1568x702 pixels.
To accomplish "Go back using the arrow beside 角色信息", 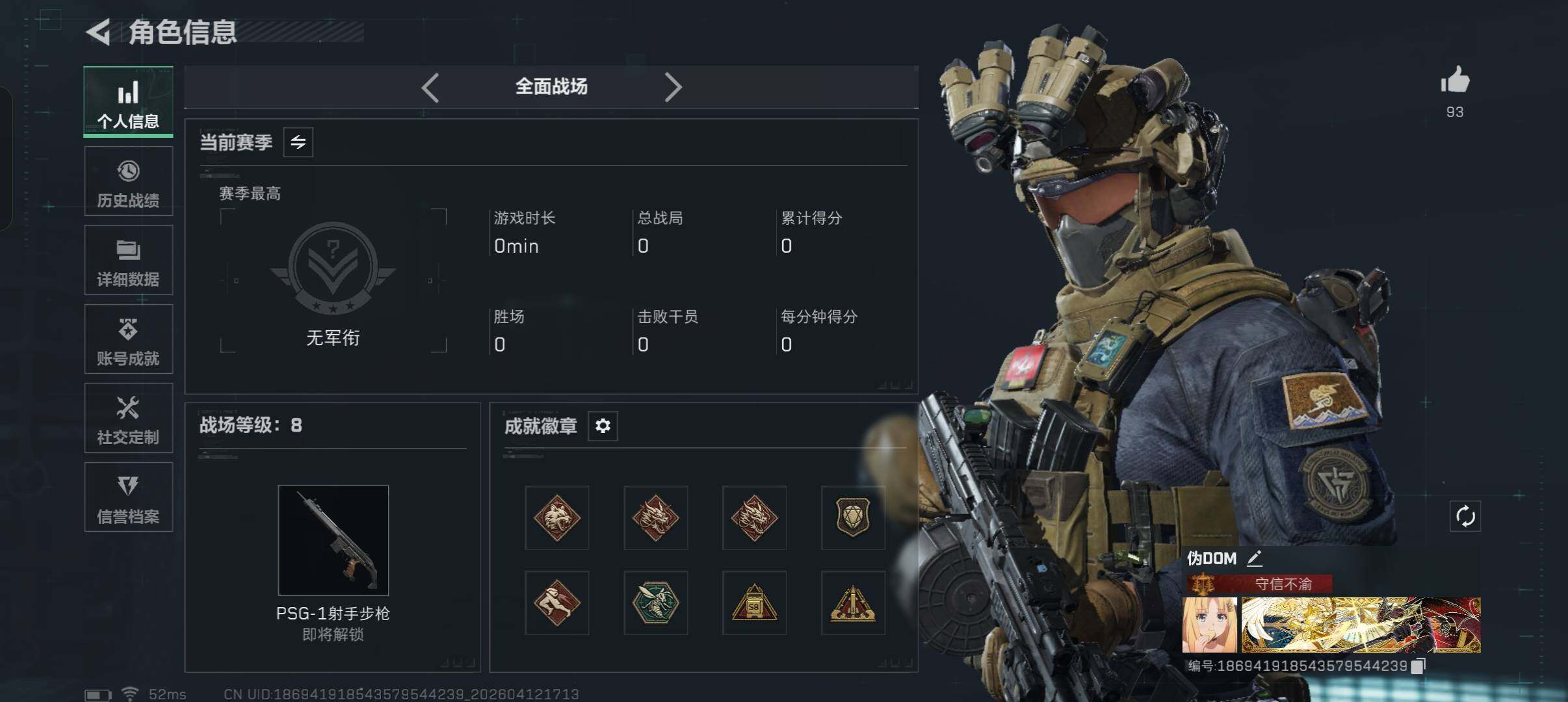I will [x=99, y=32].
